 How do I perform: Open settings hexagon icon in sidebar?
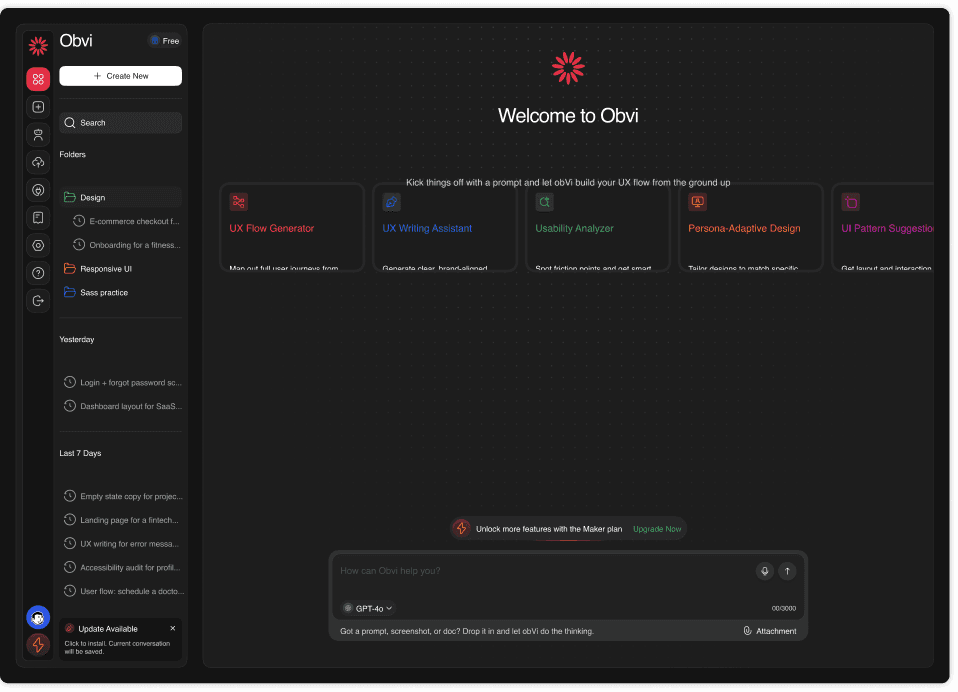click(x=38, y=246)
